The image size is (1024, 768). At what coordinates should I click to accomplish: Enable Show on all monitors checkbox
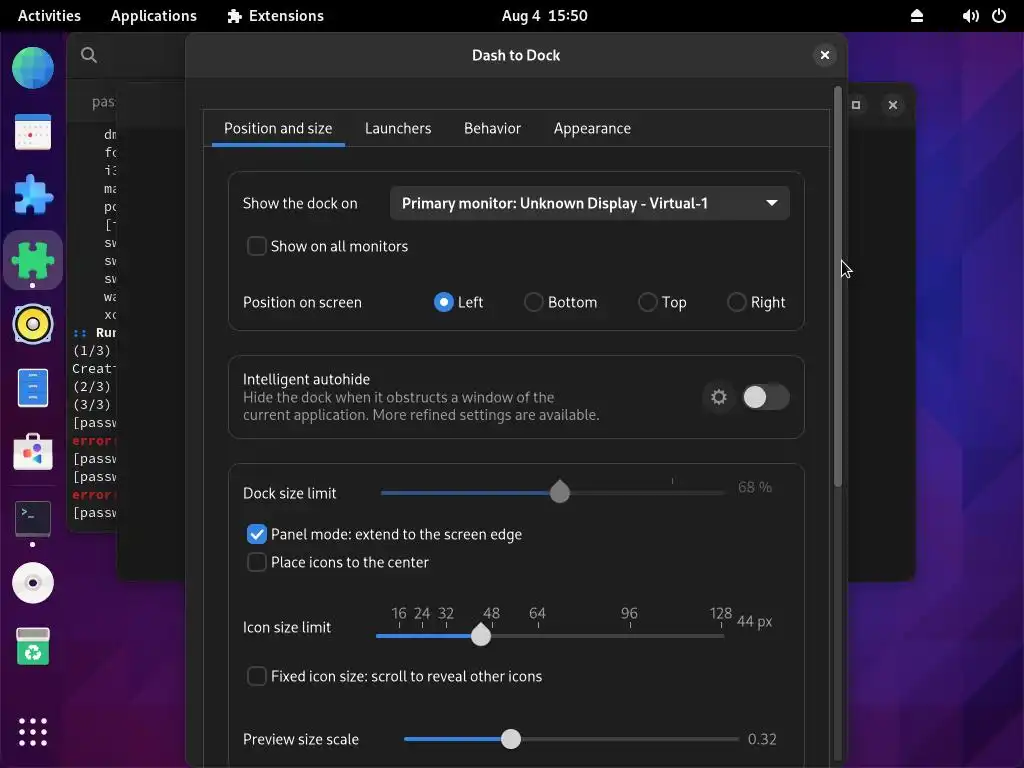pos(257,246)
